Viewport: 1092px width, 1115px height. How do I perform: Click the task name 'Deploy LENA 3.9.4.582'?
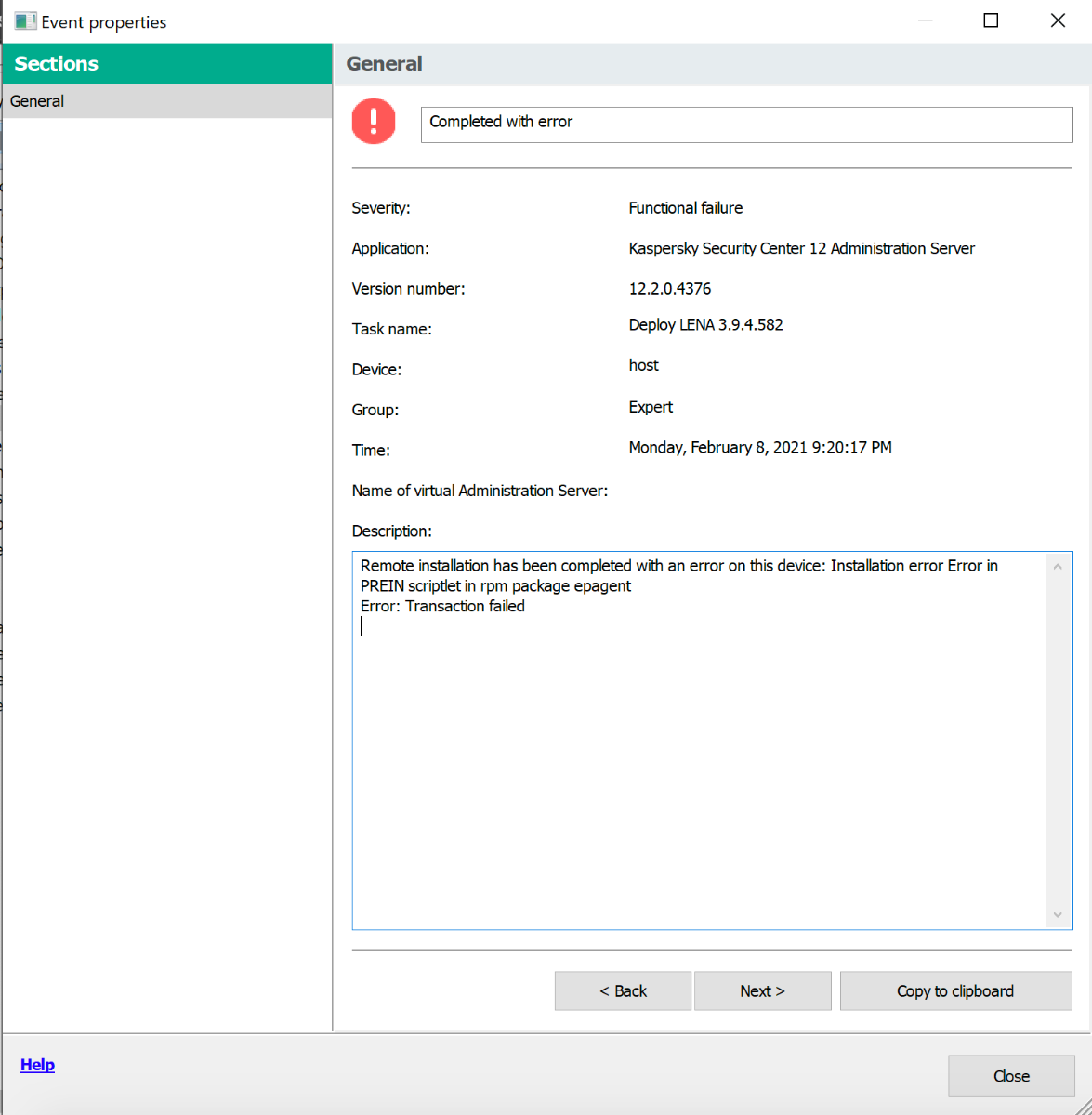[705, 325]
